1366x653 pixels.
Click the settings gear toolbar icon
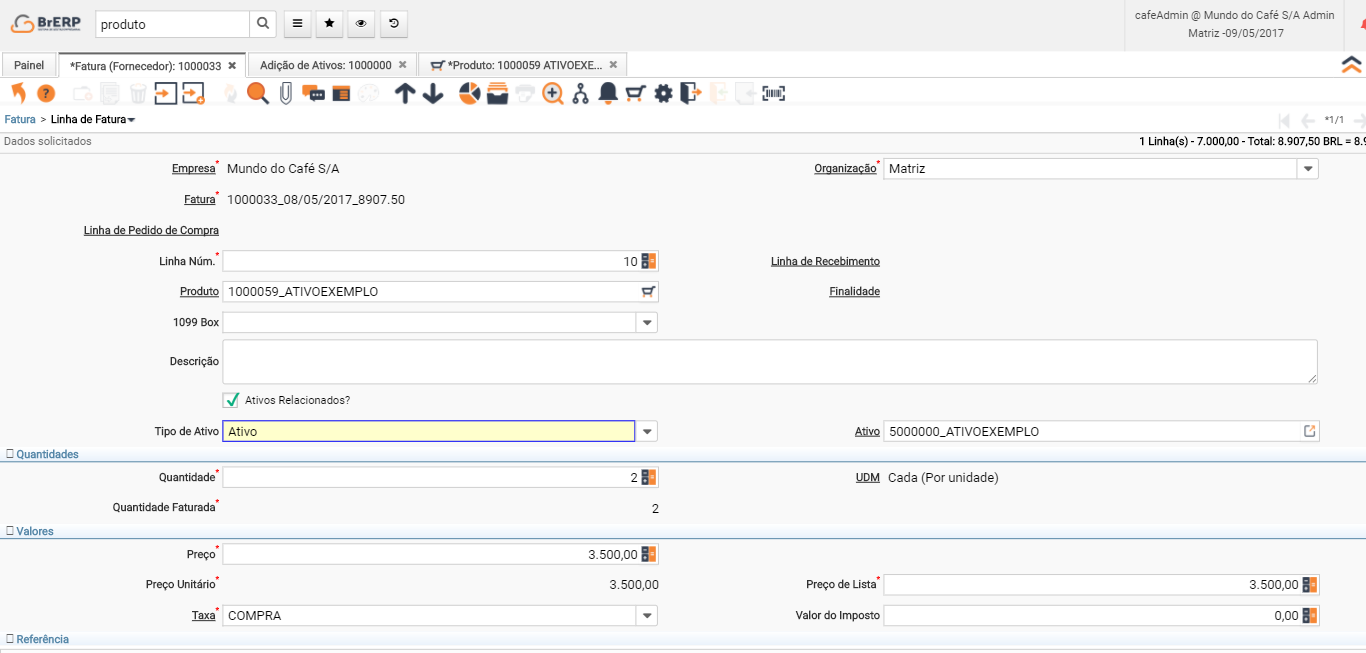[x=663, y=94]
